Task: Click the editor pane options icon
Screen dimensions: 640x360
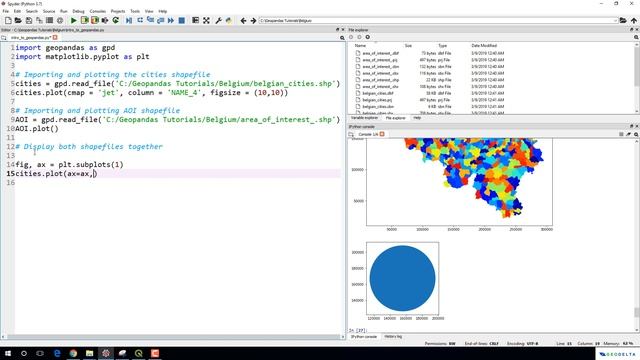Action: click(x=342, y=38)
